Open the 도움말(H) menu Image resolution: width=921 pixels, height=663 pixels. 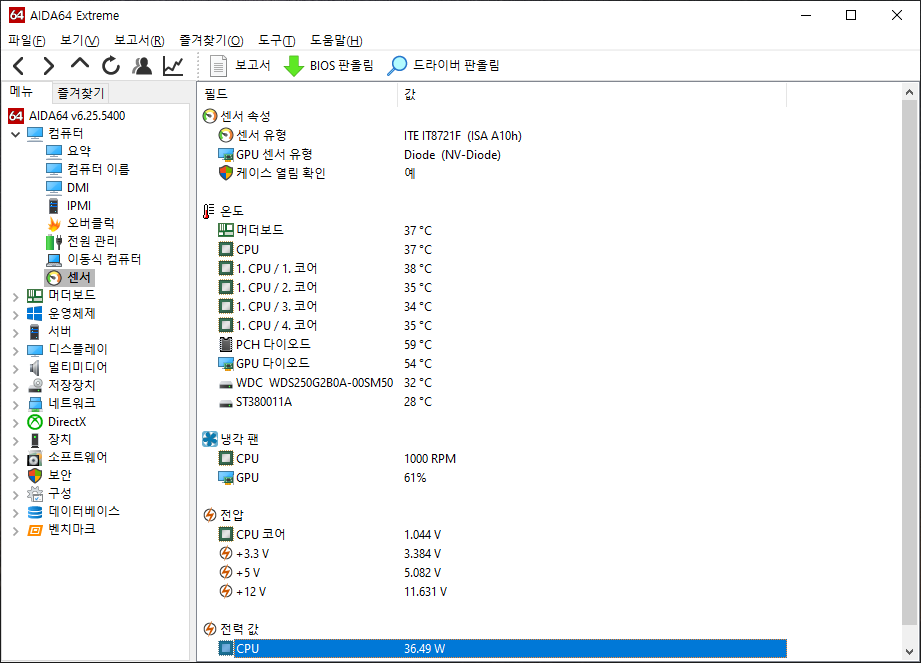(x=336, y=41)
